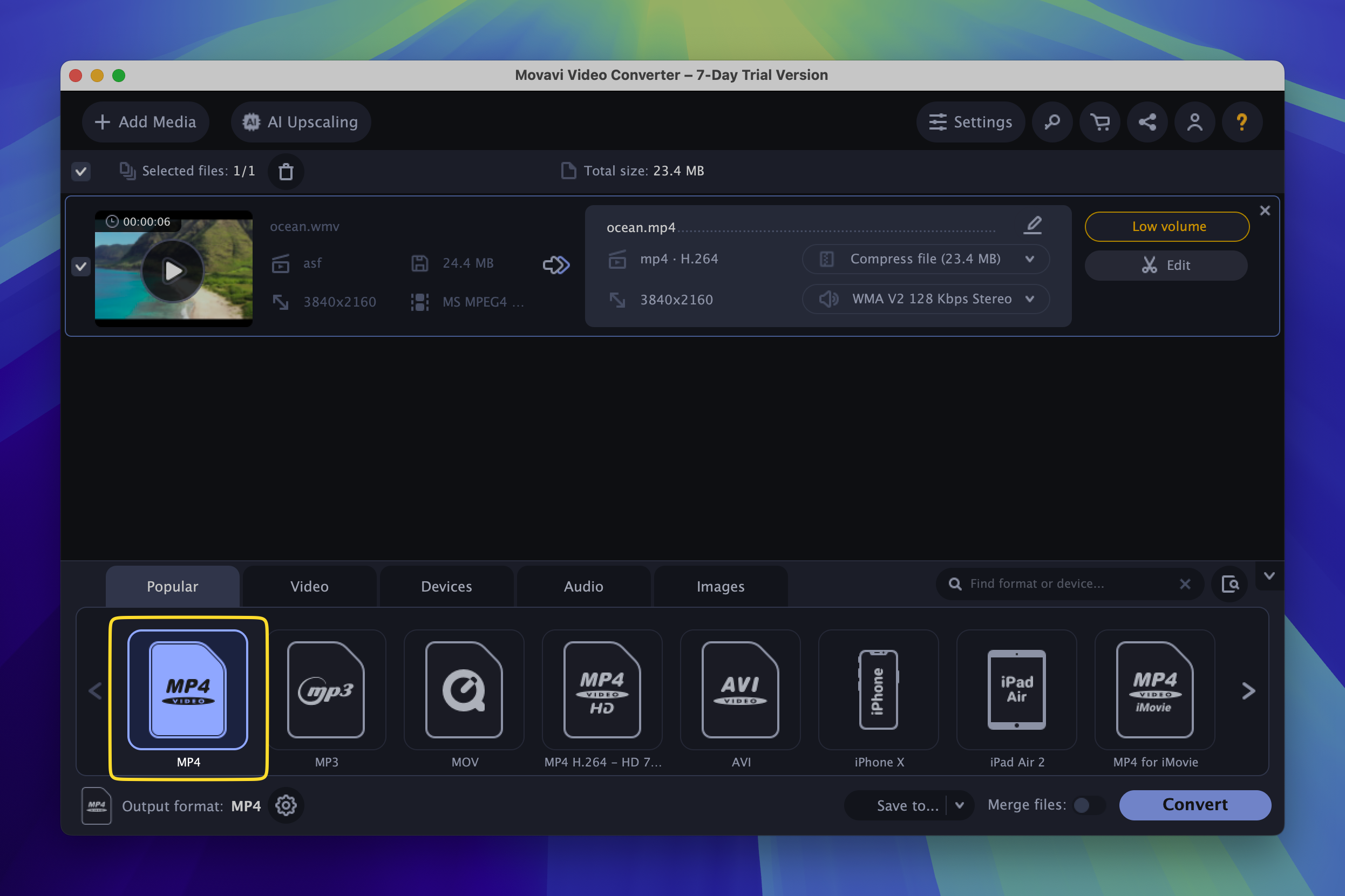Click the share icon in the top toolbar

click(x=1147, y=121)
